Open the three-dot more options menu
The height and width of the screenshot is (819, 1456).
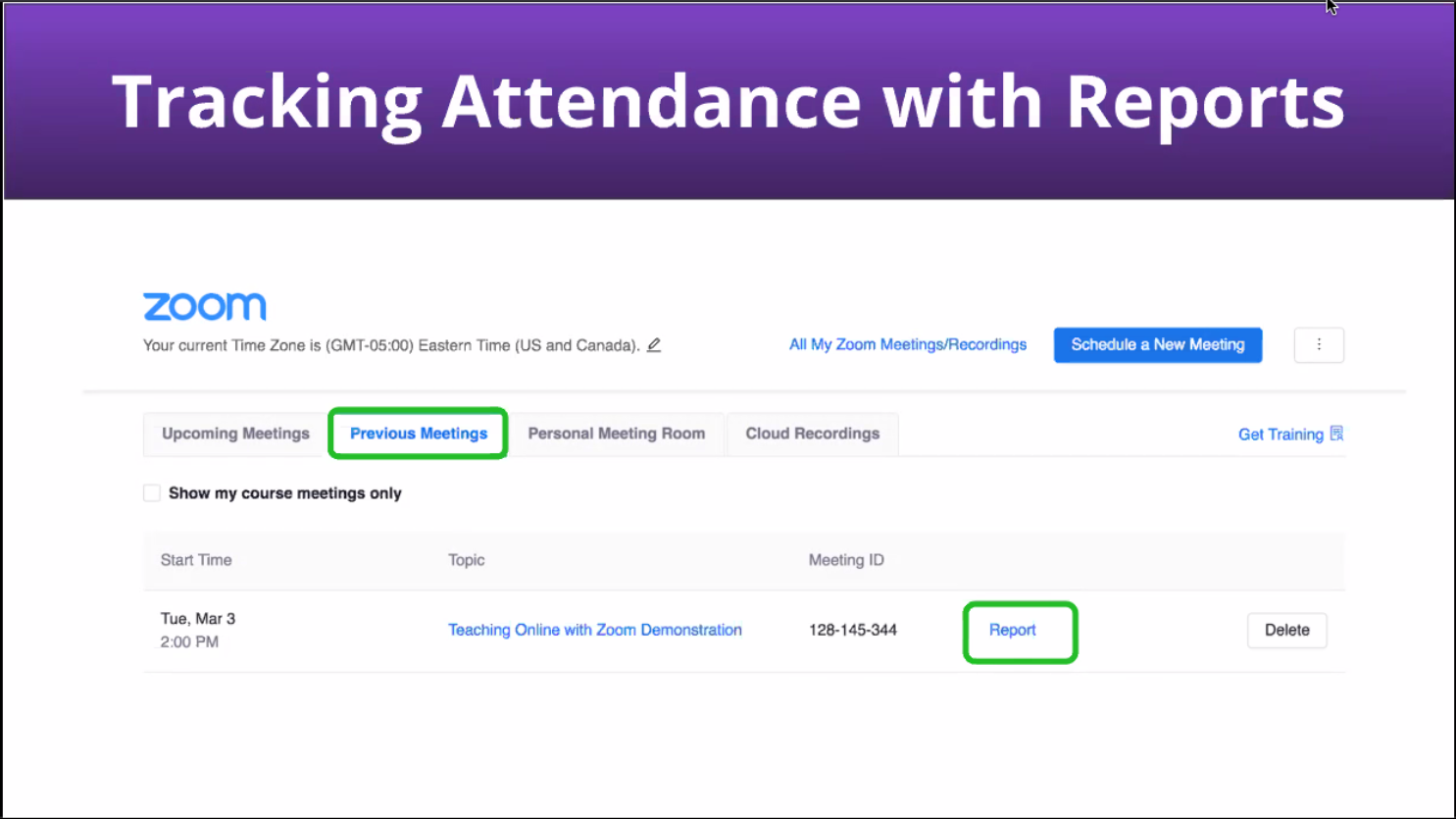[x=1319, y=345]
